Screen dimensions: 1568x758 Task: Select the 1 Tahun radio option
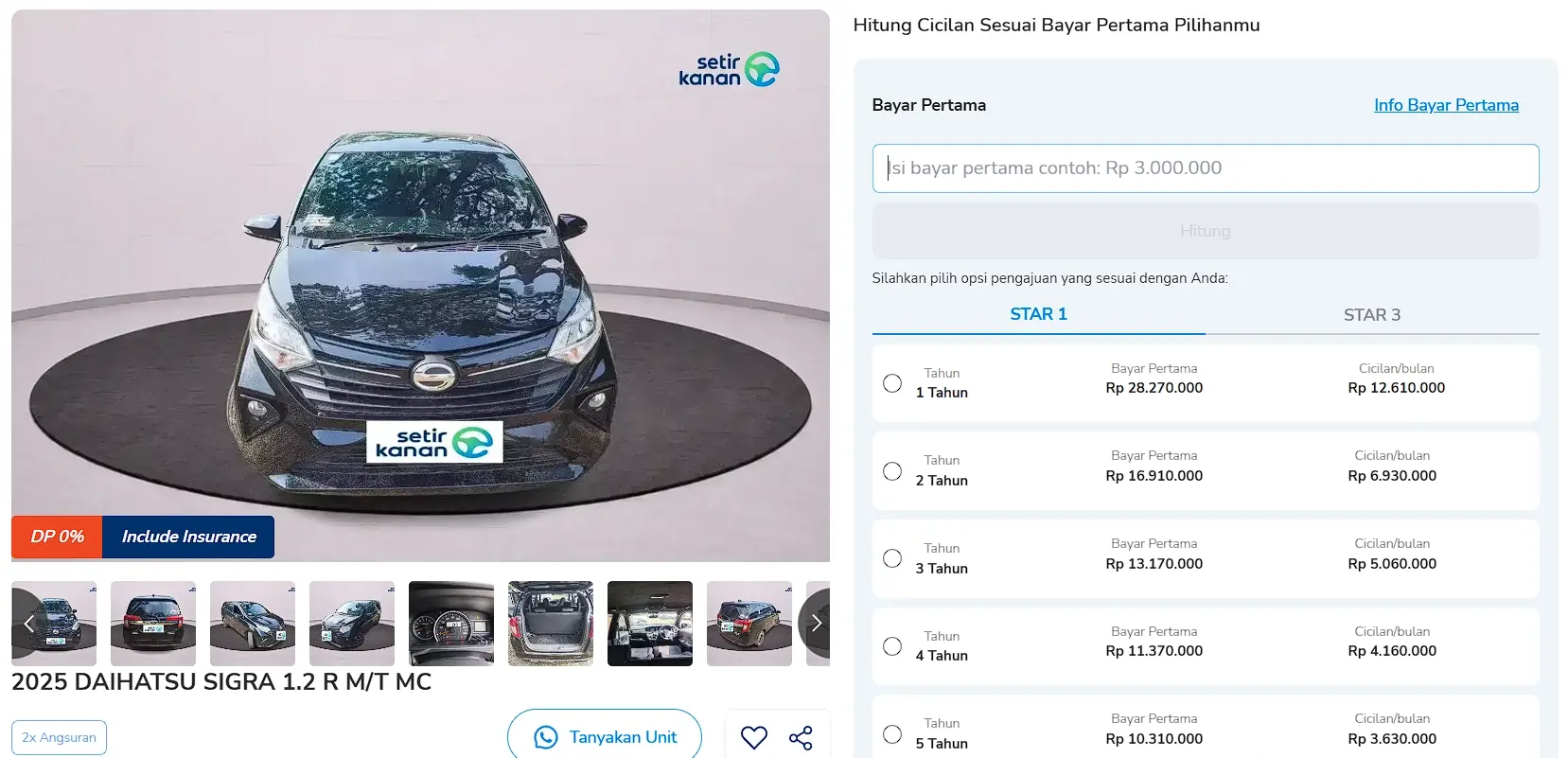[x=892, y=383]
